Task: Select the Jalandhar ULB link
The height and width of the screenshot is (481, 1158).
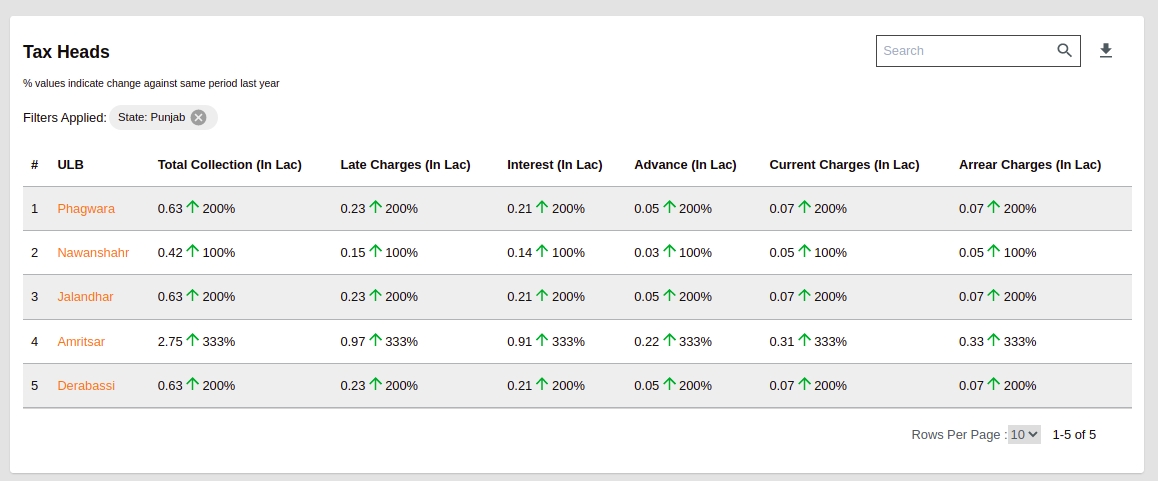Action: click(85, 297)
